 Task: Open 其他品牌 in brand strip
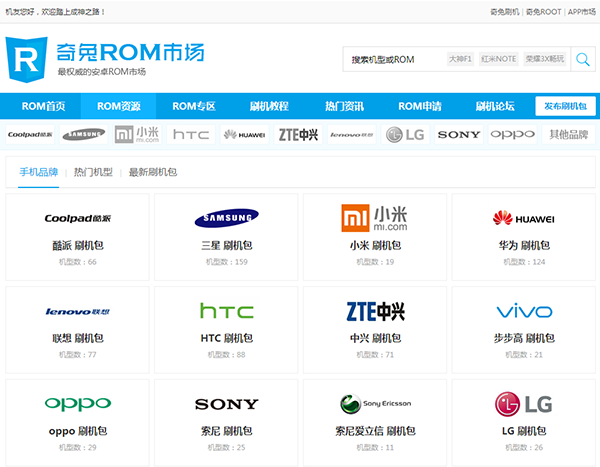point(569,135)
